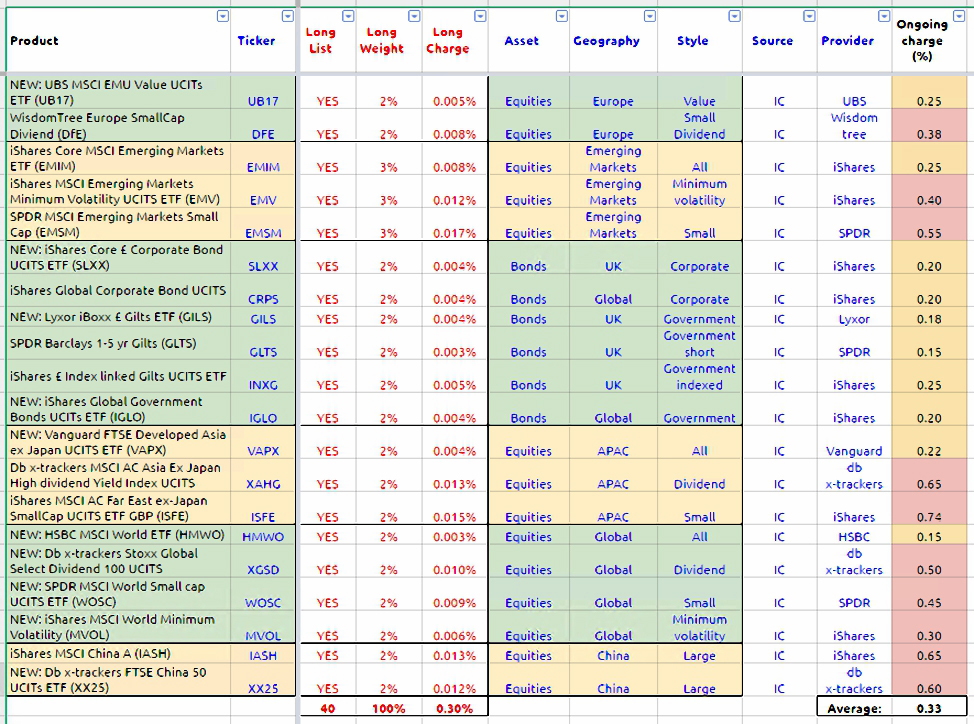Select the IGLO ticker cell
974x724 pixels.
click(263, 409)
